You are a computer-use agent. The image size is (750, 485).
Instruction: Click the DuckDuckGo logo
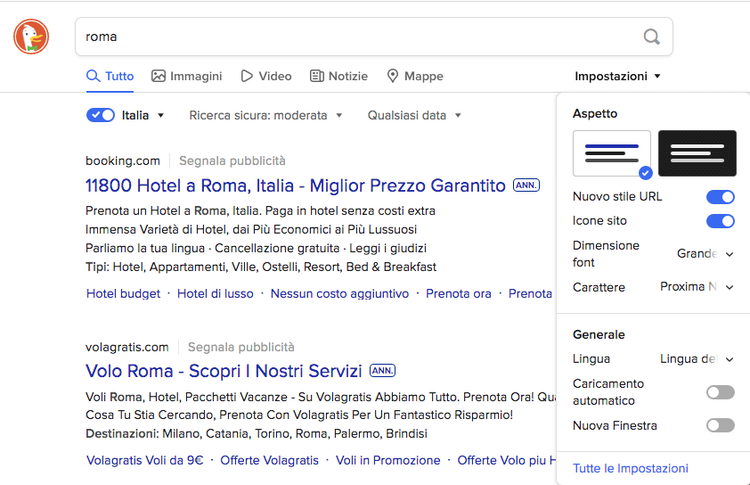[31, 37]
